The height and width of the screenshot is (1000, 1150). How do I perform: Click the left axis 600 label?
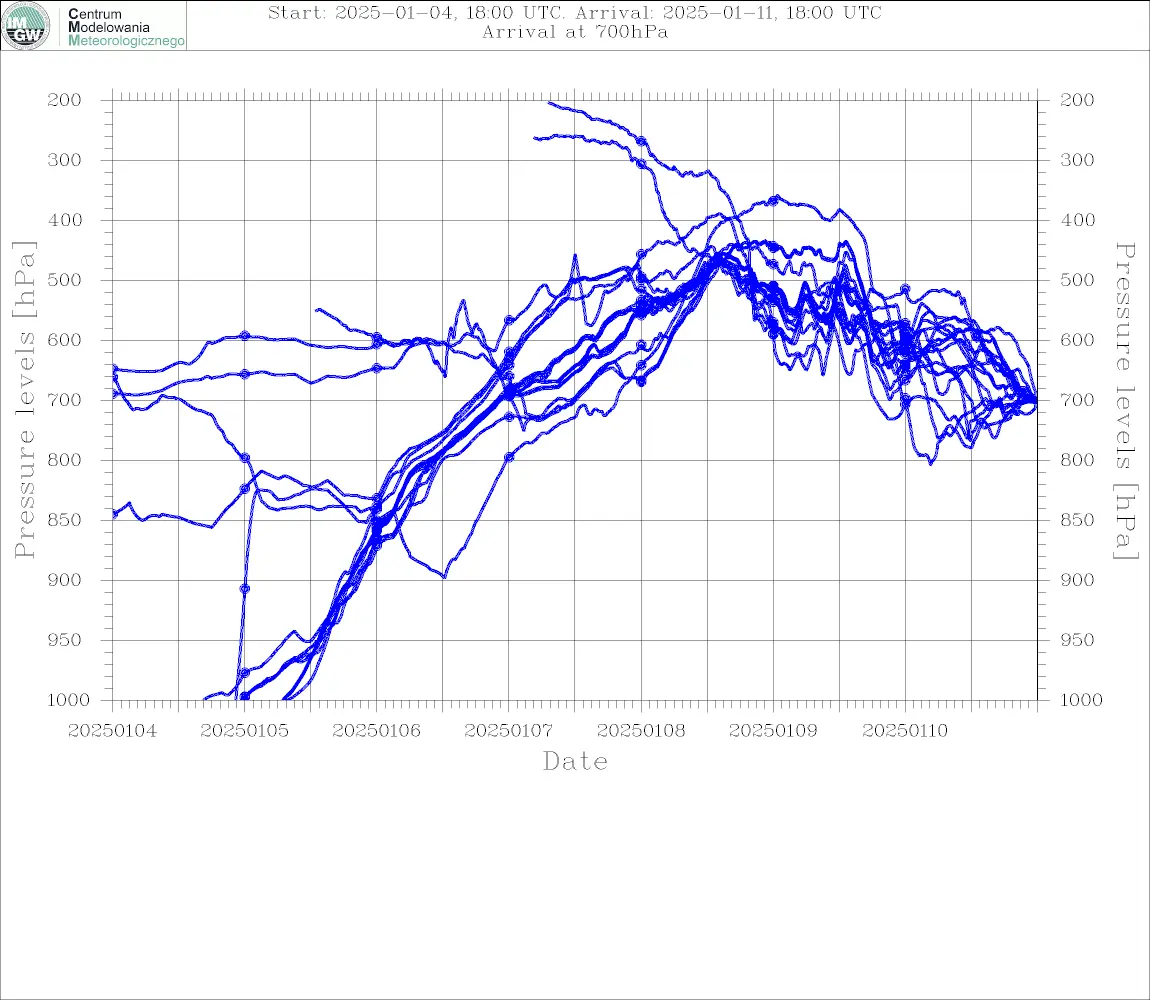pyautogui.click(x=65, y=340)
